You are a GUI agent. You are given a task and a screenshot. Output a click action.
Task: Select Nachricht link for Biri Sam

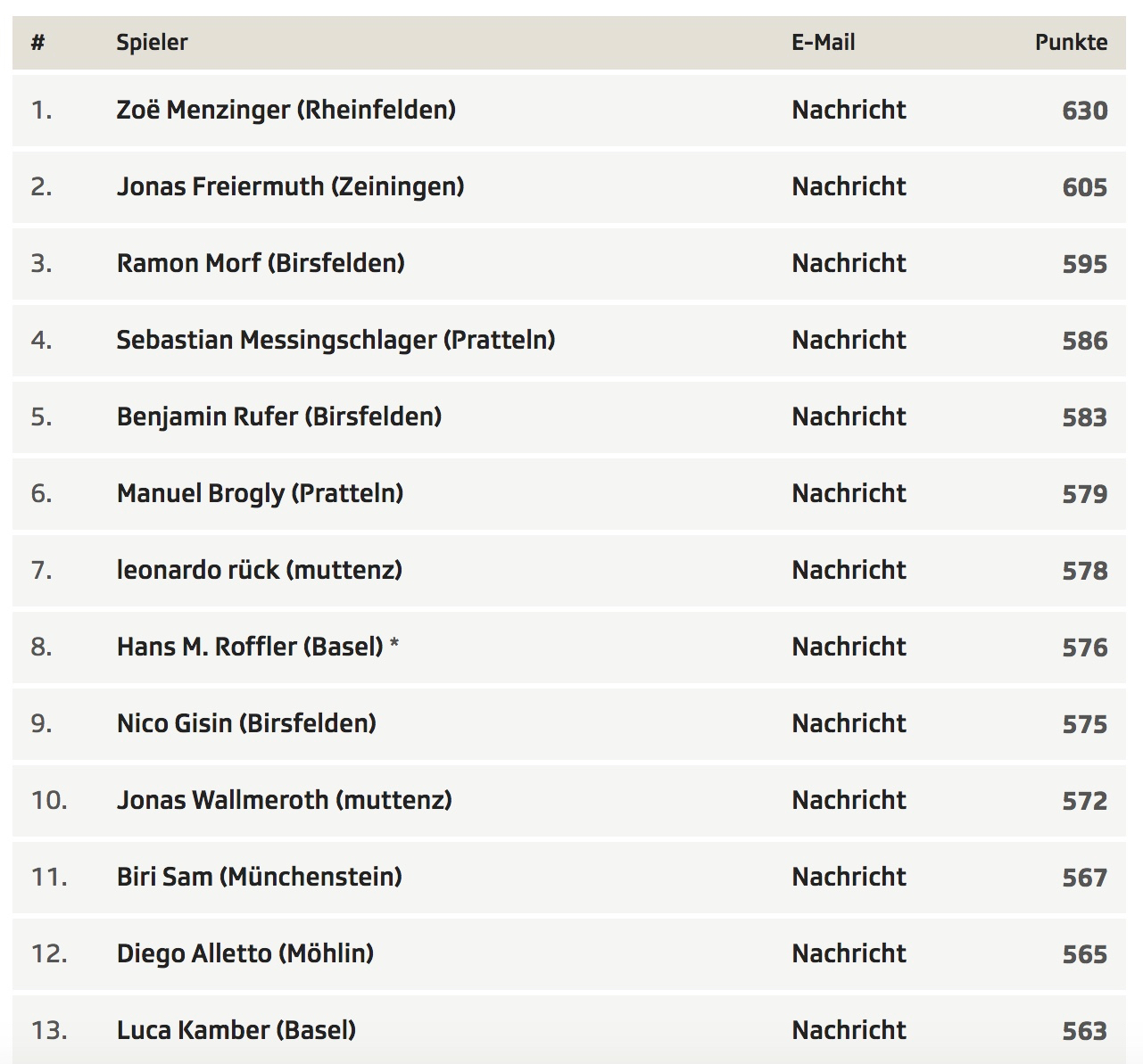tap(849, 877)
